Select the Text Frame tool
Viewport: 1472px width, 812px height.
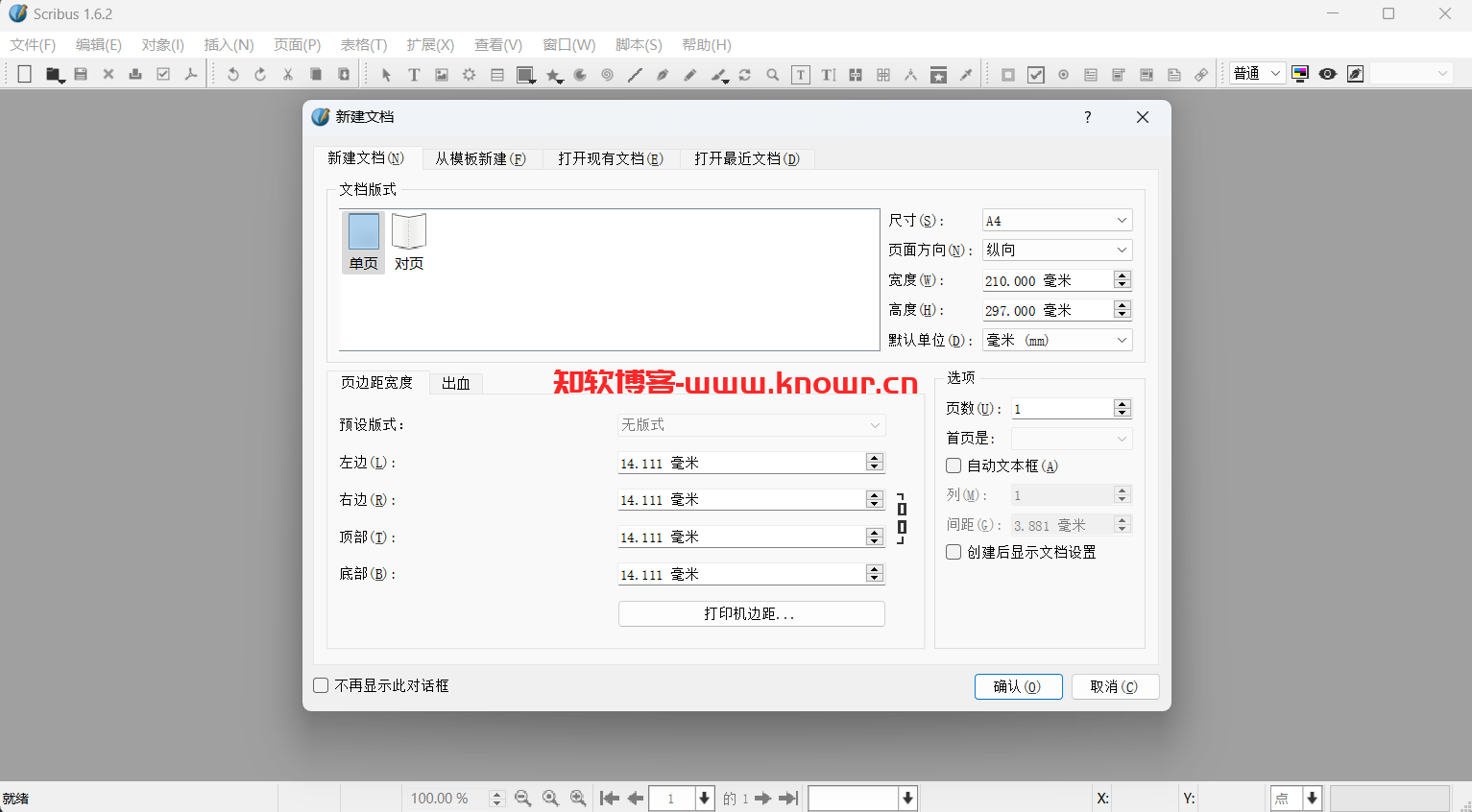pos(414,74)
